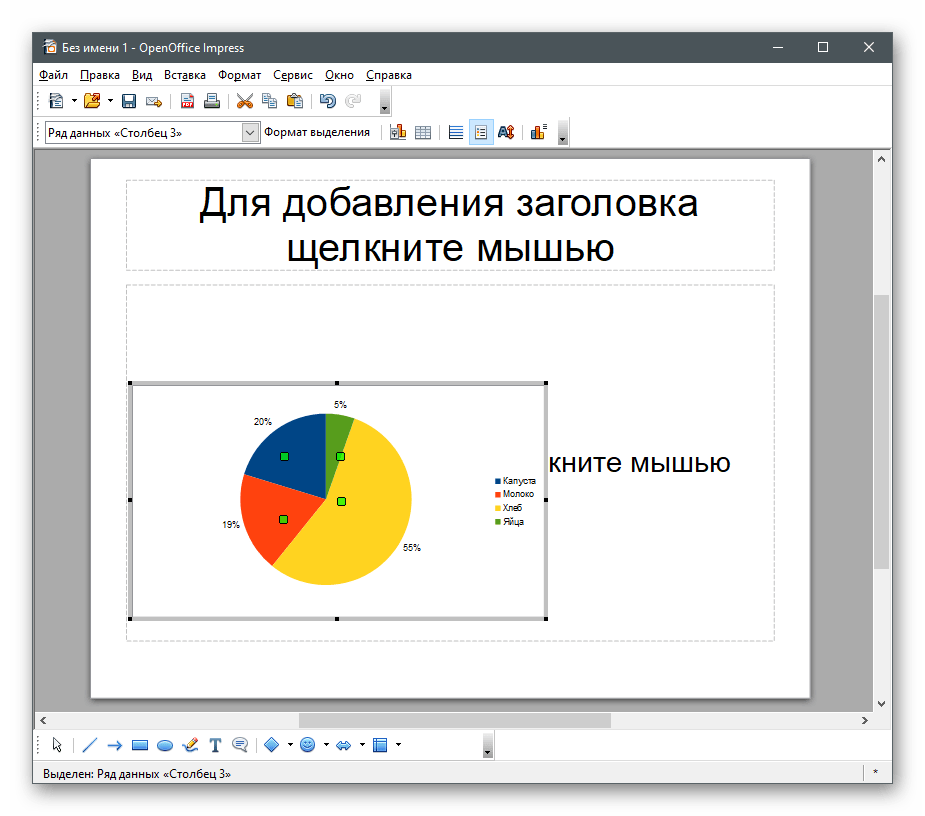Open the Формат menu

pyautogui.click(x=239, y=75)
